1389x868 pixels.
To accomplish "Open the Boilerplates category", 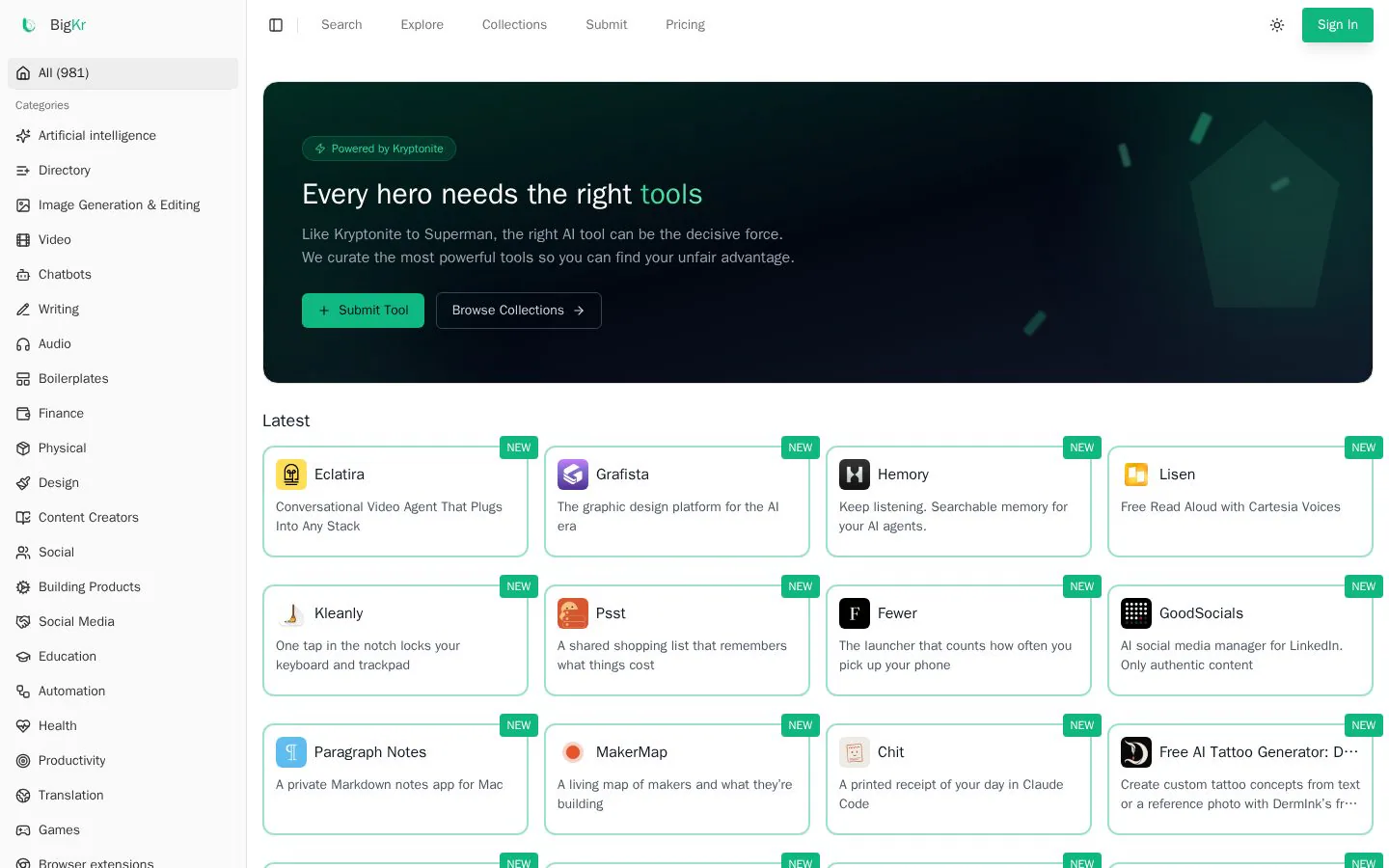I will [x=123, y=379].
